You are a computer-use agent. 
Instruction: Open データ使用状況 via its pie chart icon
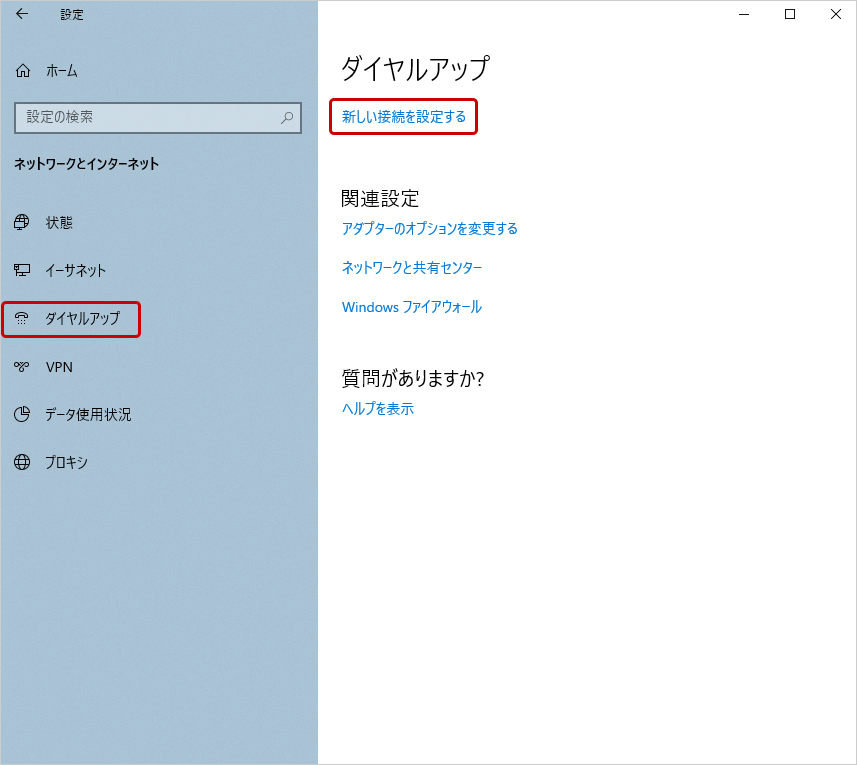(22, 415)
